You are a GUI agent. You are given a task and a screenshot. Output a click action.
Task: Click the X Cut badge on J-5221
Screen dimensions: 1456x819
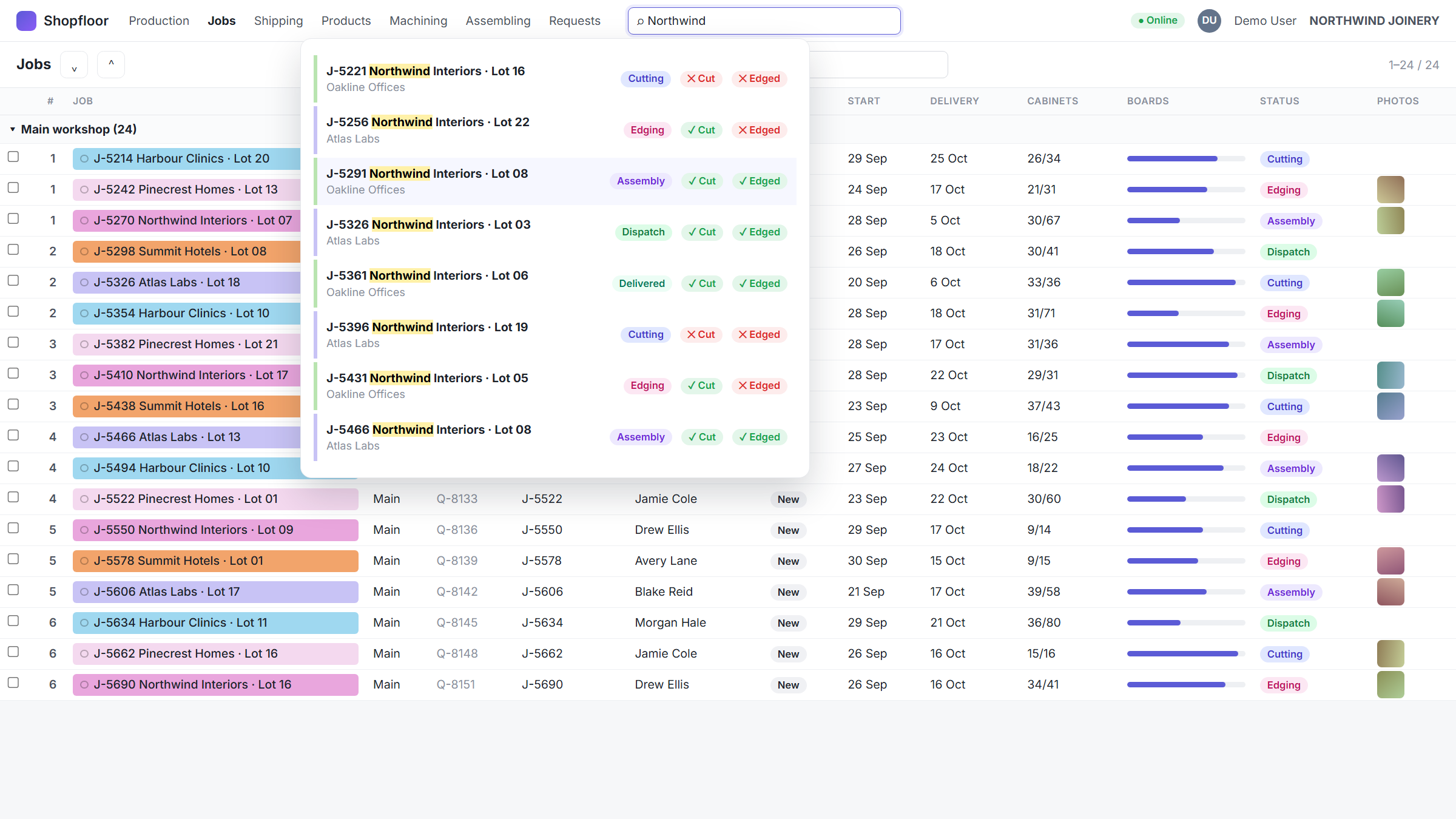click(x=701, y=78)
